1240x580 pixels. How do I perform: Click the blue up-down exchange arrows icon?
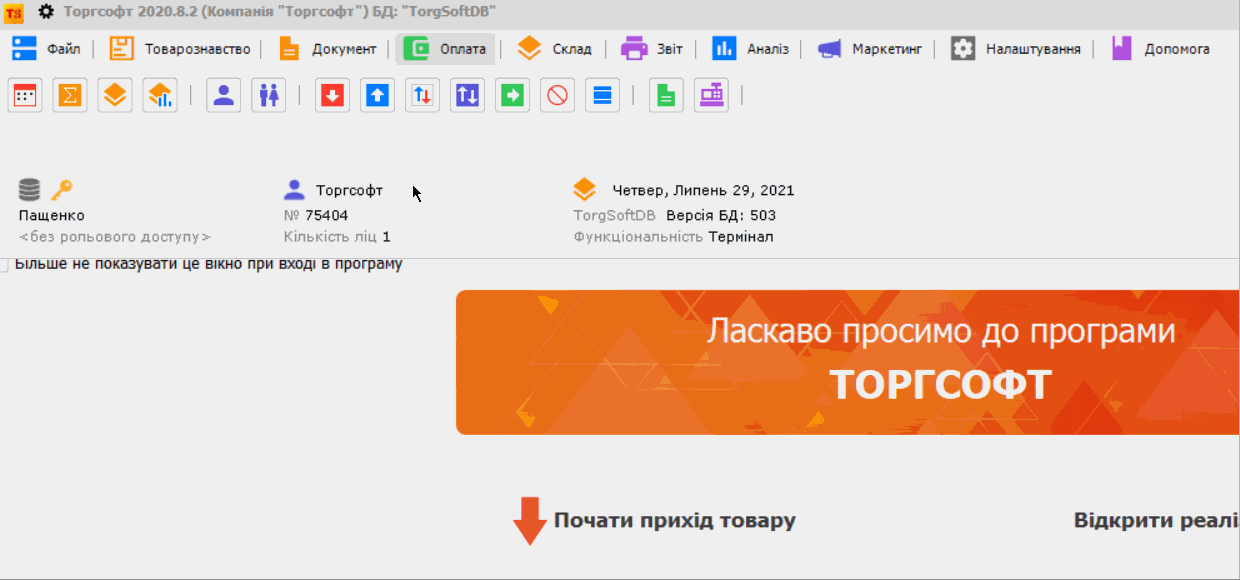click(x=466, y=94)
